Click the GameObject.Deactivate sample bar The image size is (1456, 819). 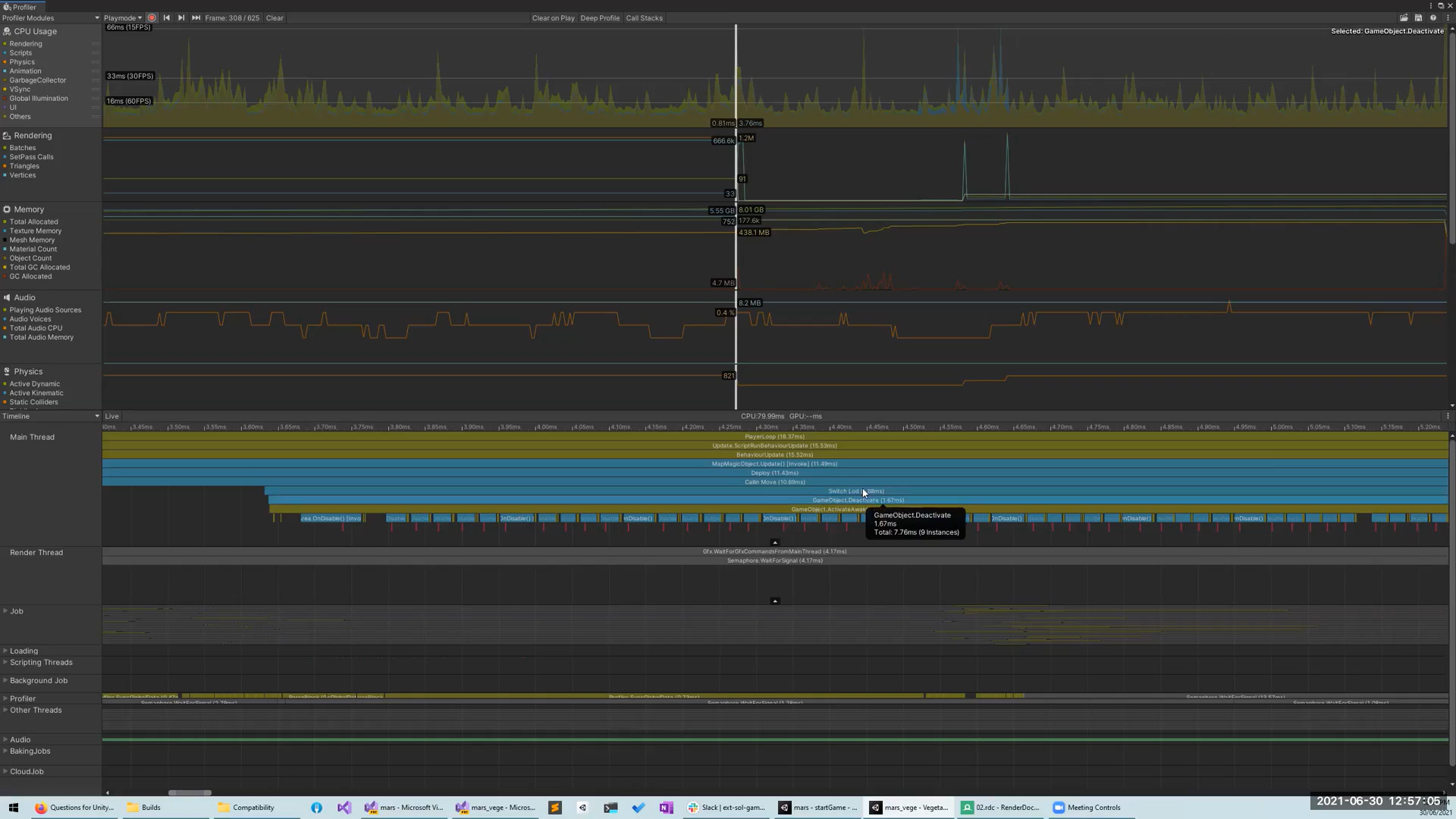click(x=858, y=500)
